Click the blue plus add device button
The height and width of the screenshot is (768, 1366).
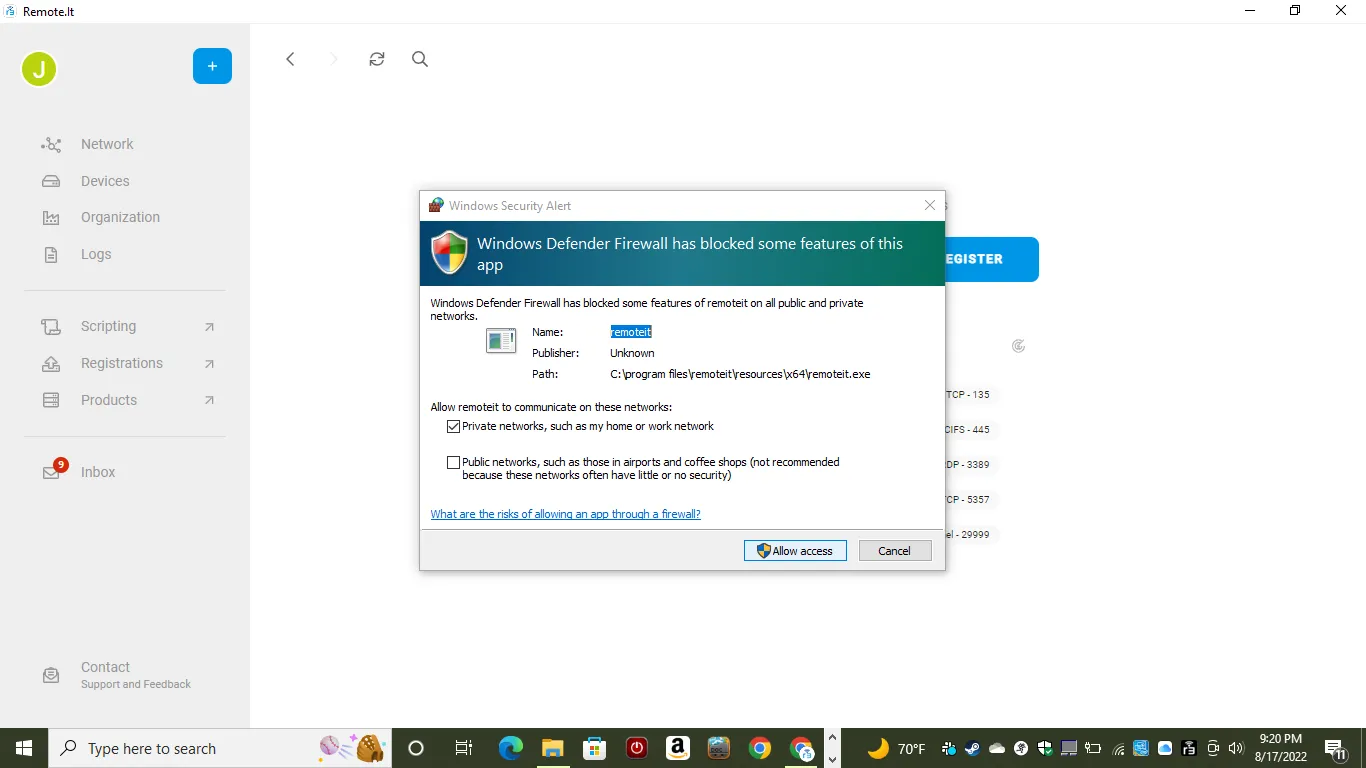pos(212,66)
